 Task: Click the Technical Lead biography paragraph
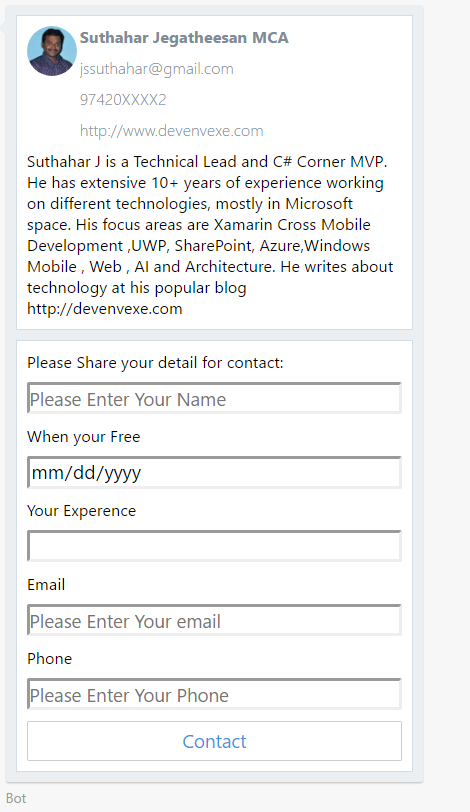coord(210,235)
